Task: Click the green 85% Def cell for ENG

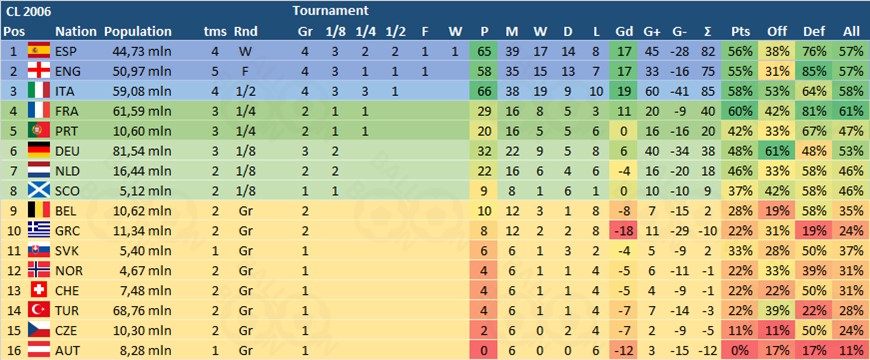Action: pyautogui.click(x=814, y=71)
